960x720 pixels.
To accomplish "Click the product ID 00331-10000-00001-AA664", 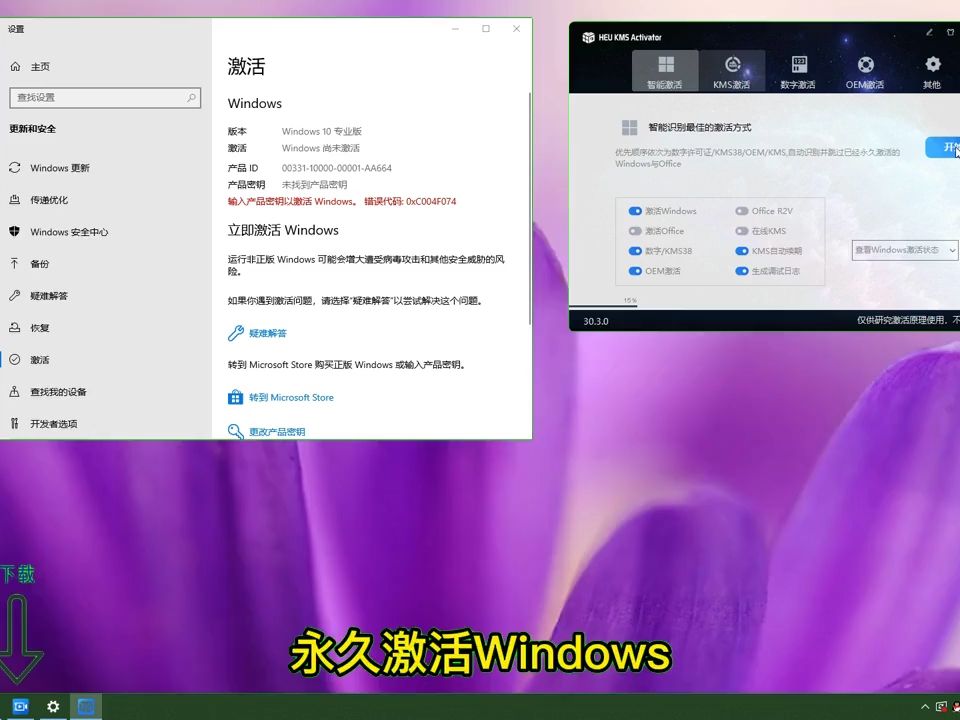I will click(337, 168).
